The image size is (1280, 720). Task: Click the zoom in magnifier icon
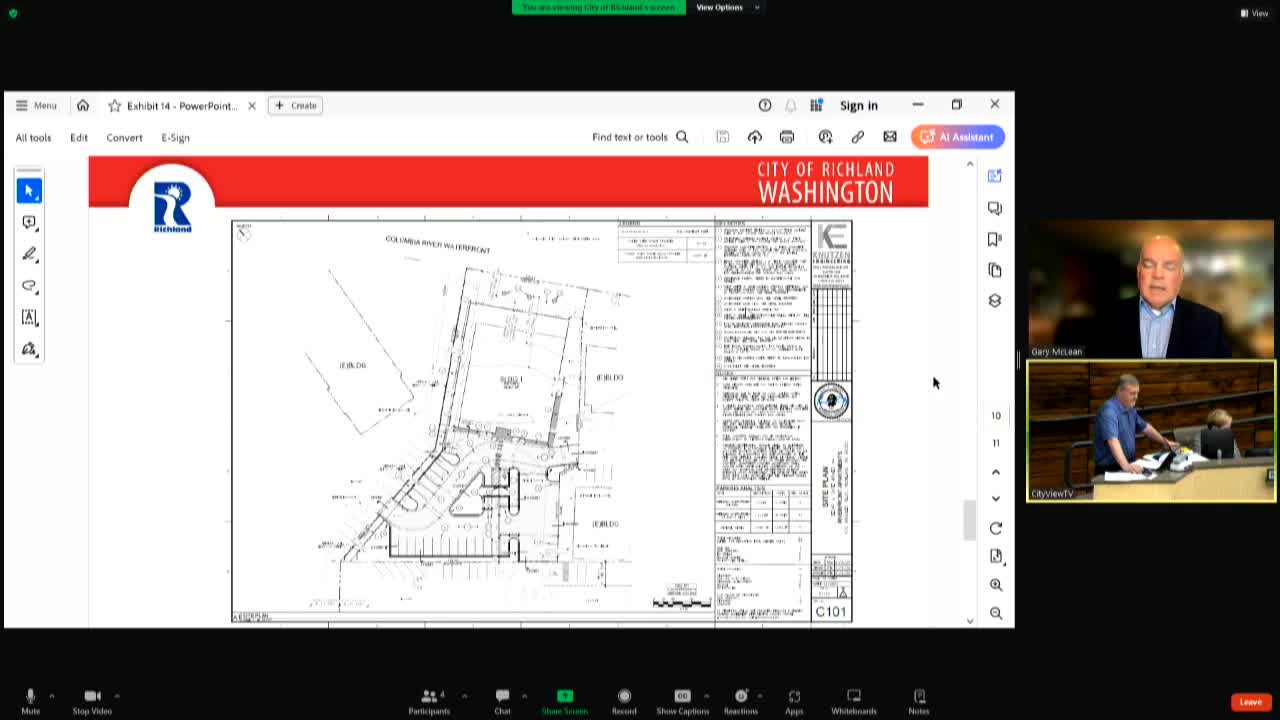point(996,585)
